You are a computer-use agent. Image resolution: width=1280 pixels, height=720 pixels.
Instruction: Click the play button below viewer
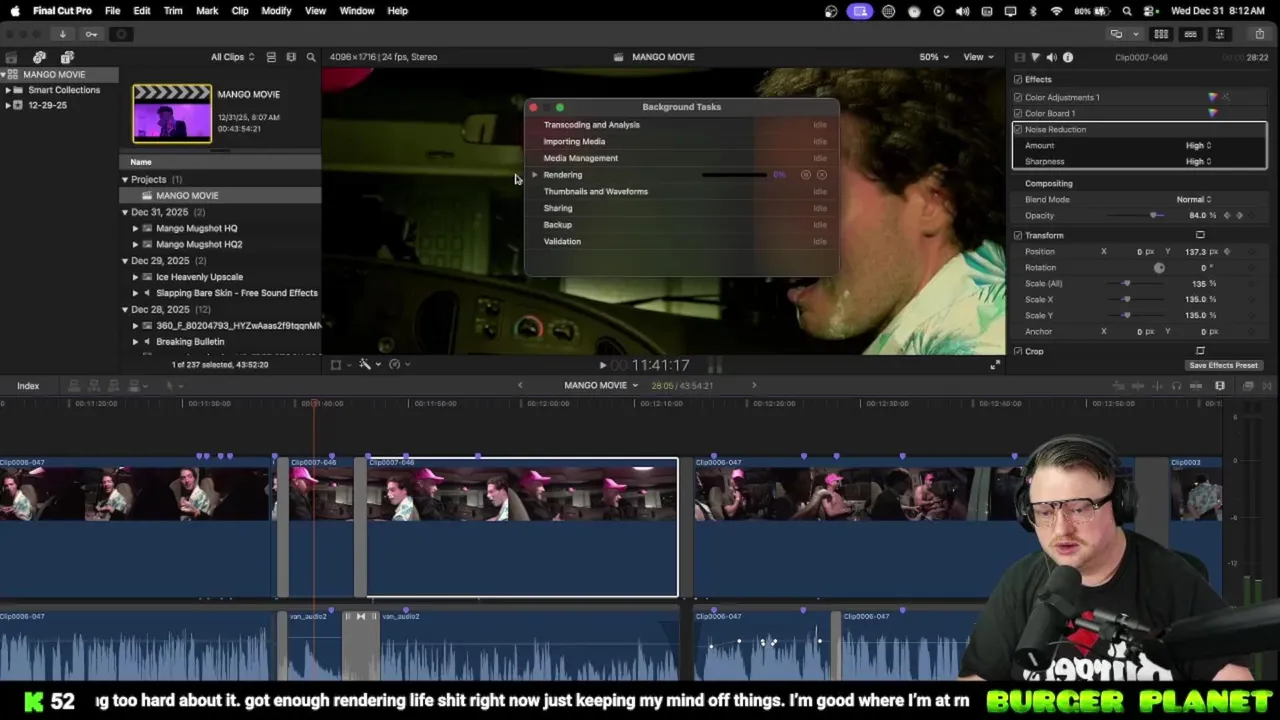[602, 365]
